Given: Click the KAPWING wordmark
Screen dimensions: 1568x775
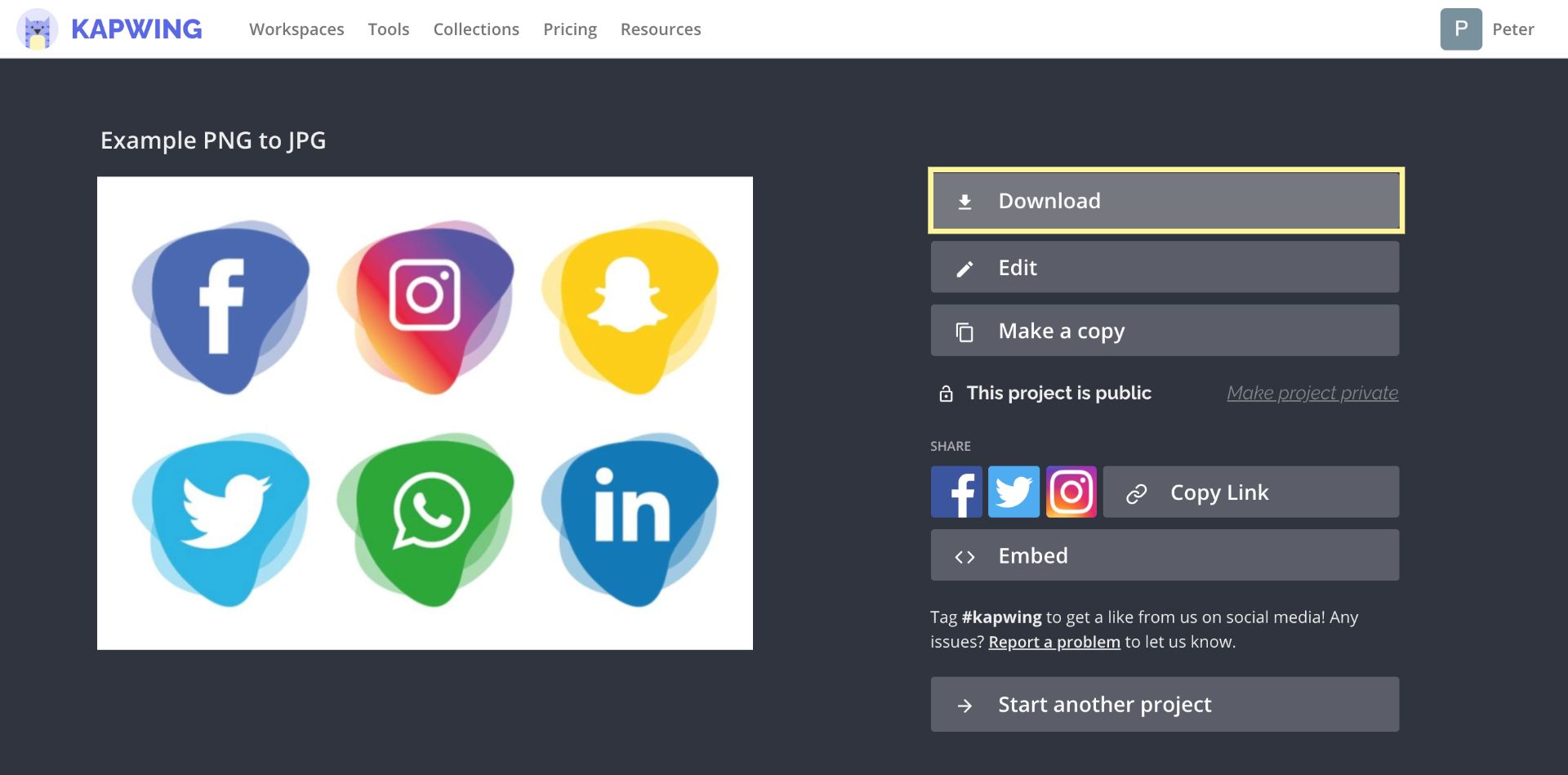Looking at the screenshot, I should click(x=136, y=29).
